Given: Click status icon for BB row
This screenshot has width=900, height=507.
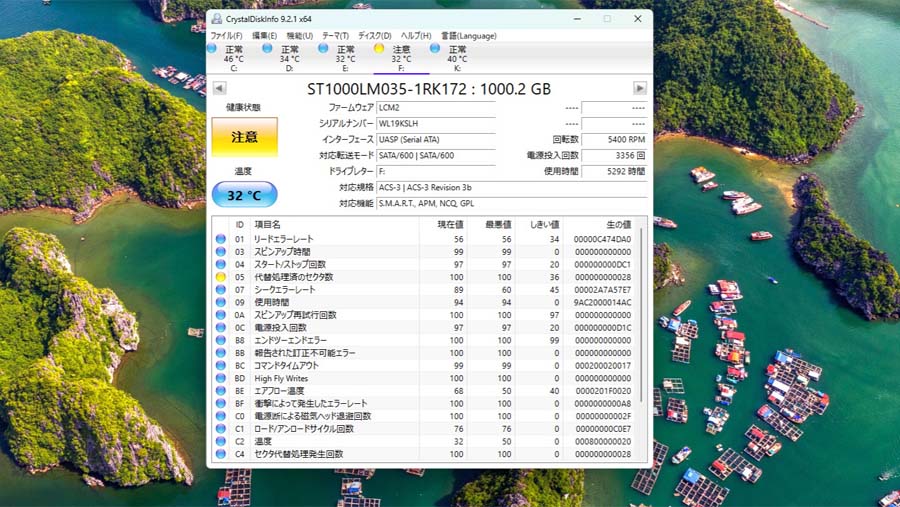Looking at the screenshot, I should (x=220, y=353).
